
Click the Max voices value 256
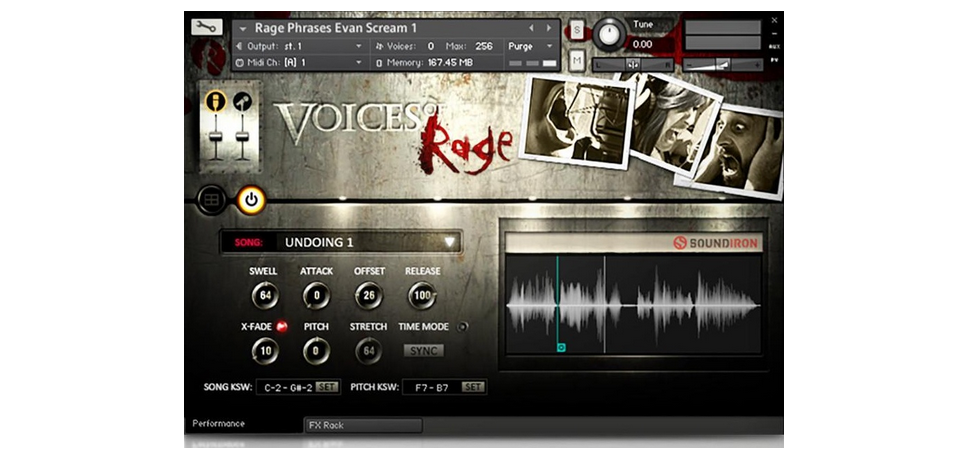point(484,46)
